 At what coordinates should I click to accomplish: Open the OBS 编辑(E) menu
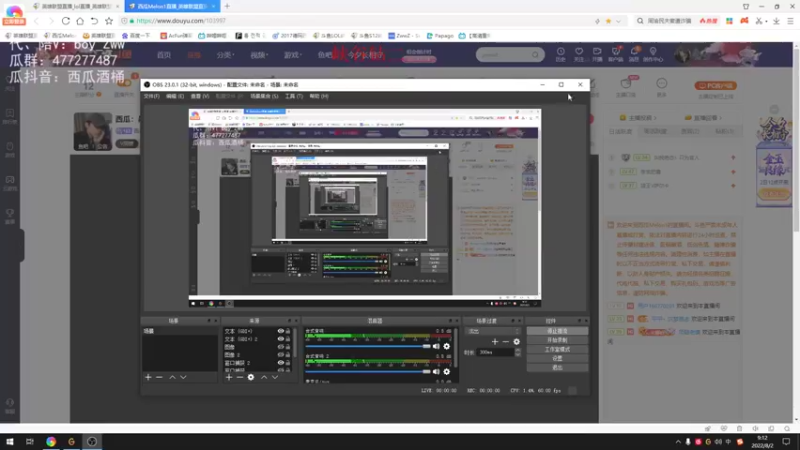pos(175,96)
